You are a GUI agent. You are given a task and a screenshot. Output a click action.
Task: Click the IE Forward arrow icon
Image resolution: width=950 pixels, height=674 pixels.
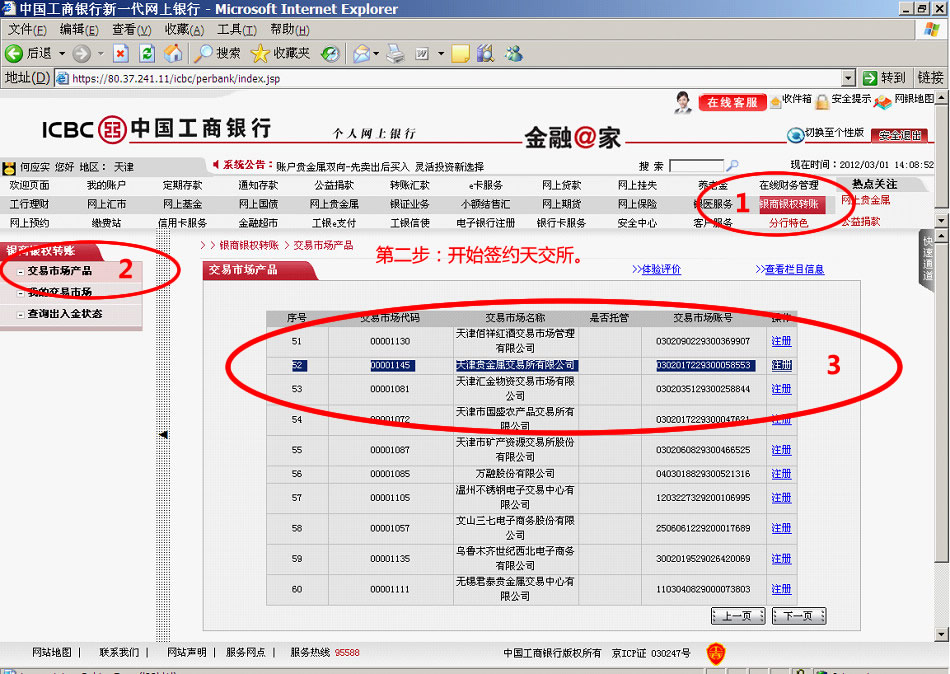81,54
